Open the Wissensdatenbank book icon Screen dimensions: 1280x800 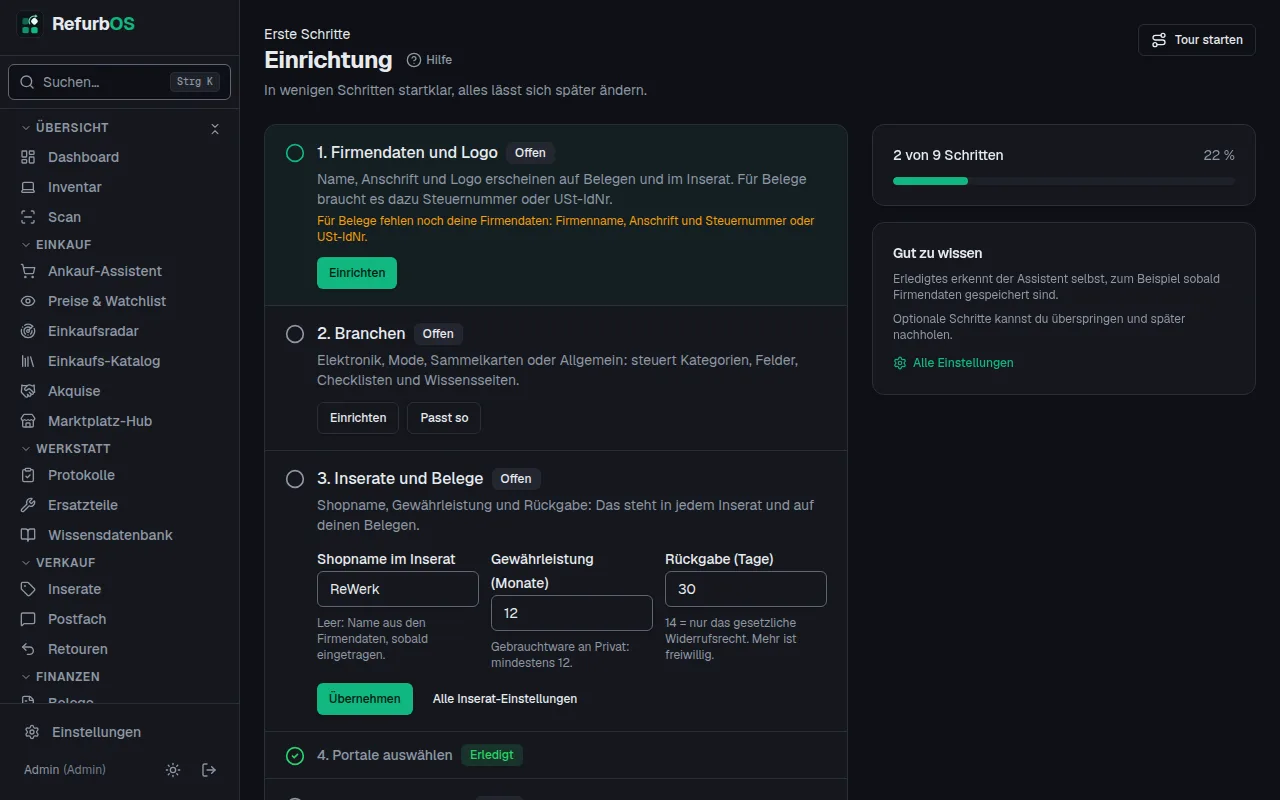[28, 535]
